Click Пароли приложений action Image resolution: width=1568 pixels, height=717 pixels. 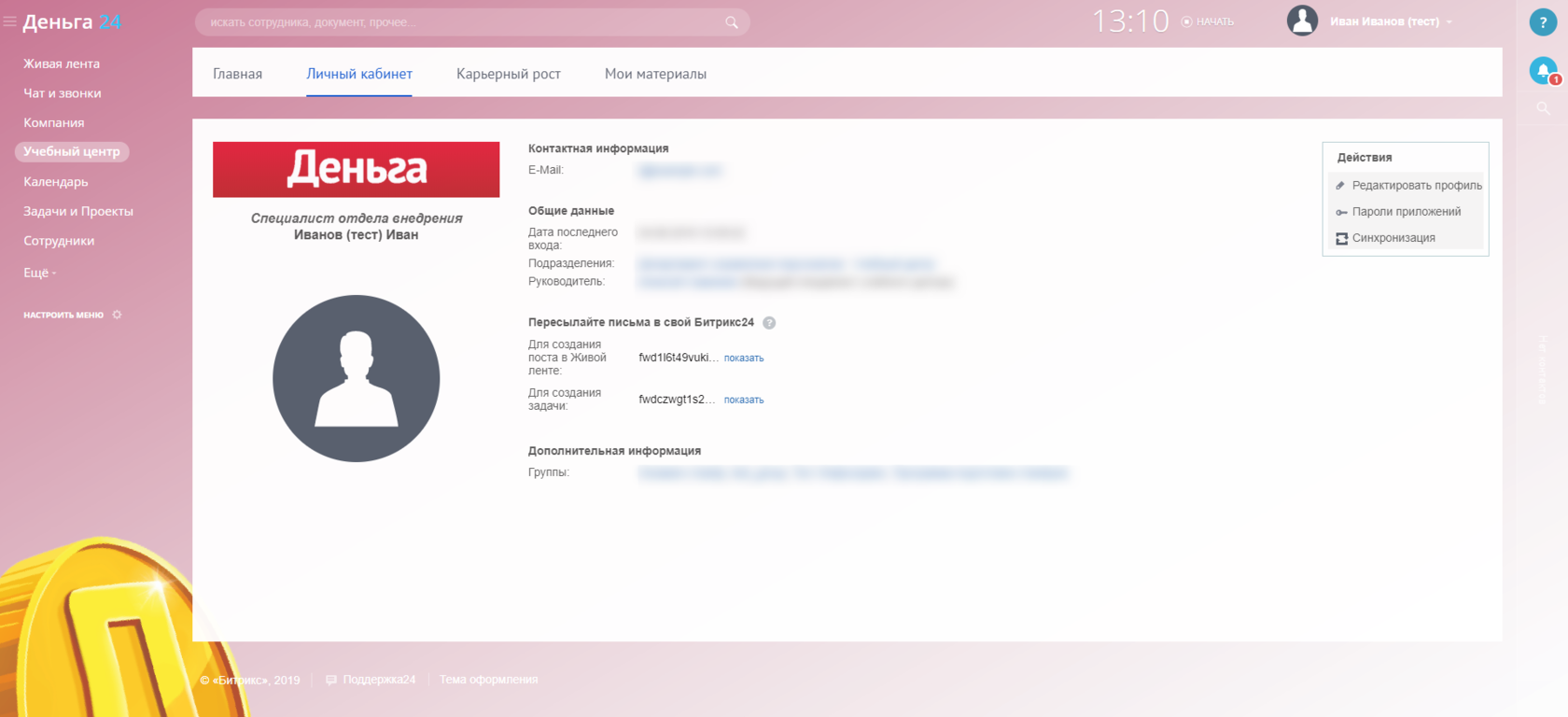coord(1407,212)
